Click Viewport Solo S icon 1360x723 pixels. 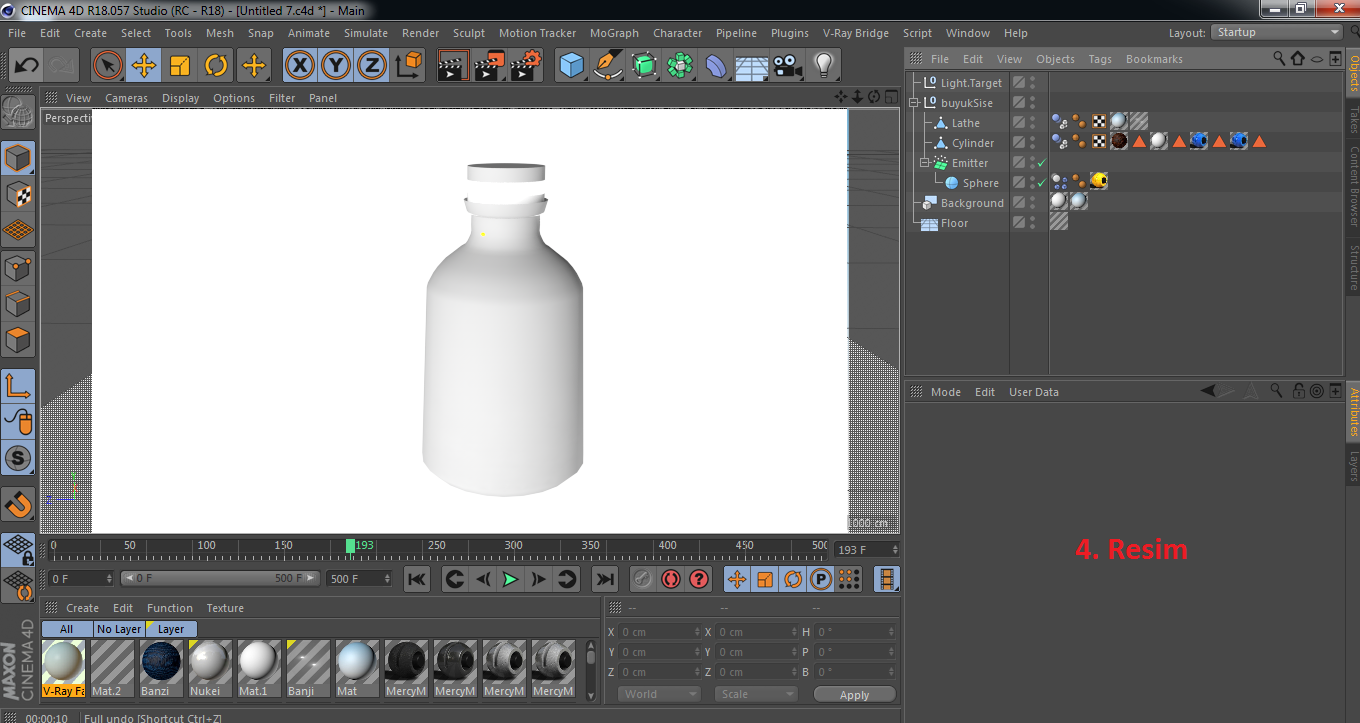pos(18,459)
